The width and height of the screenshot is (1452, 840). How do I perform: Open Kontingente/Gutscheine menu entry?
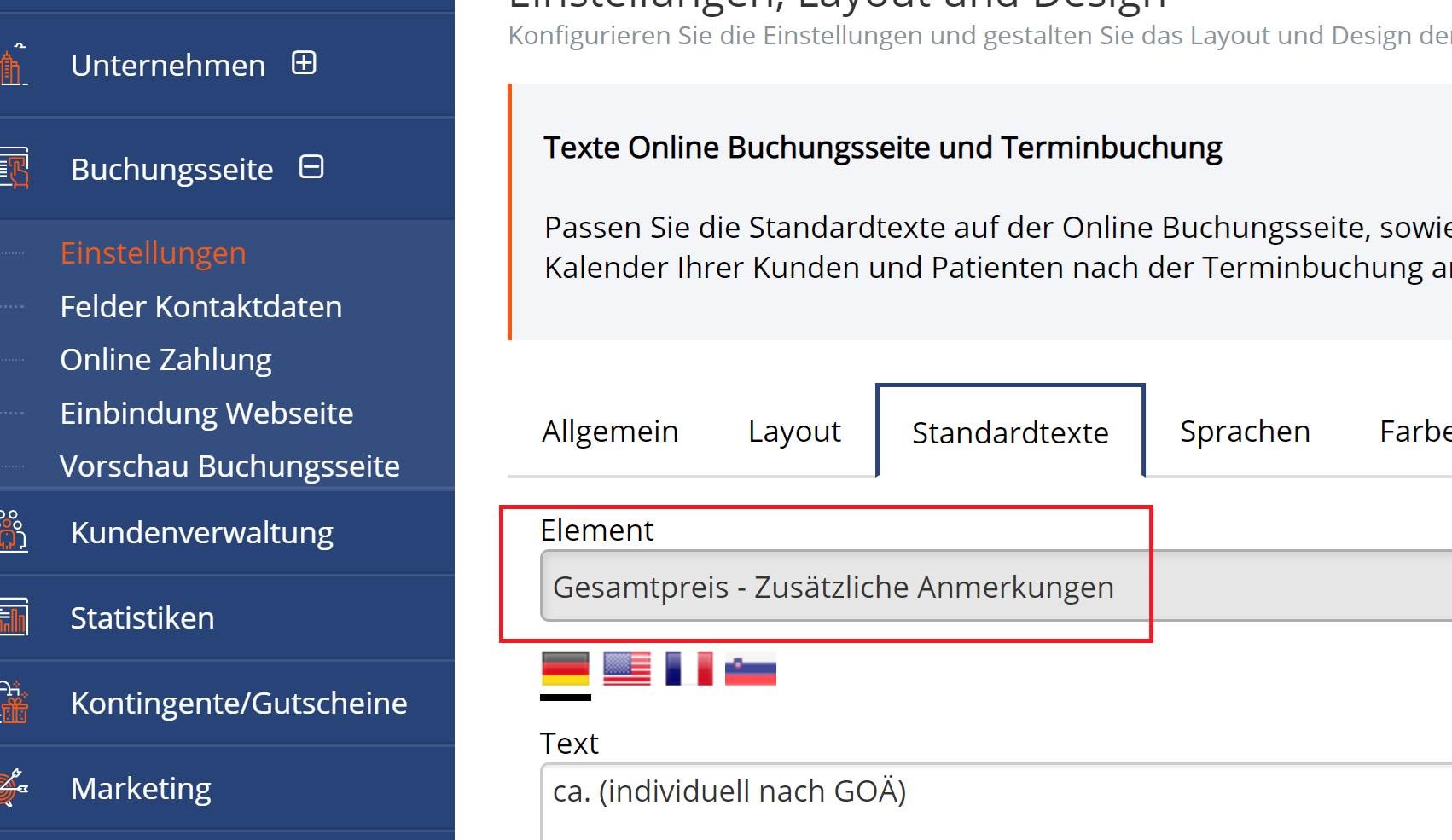pyautogui.click(x=239, y=704)
